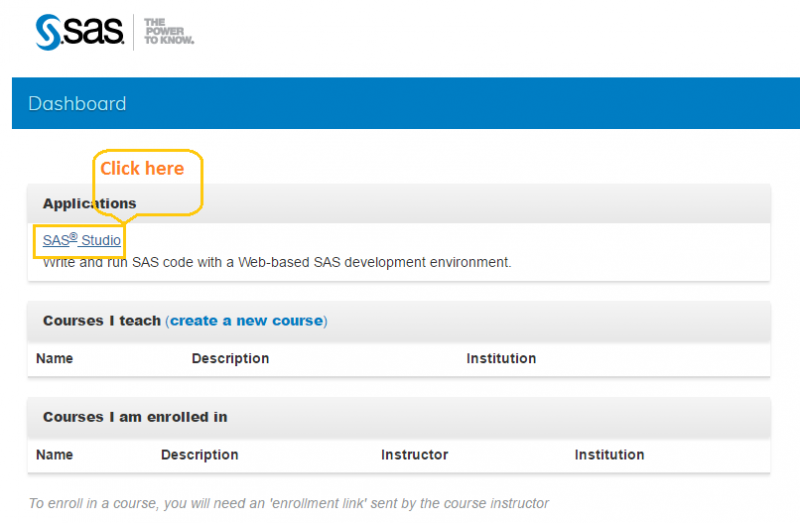Screen dimensions: 800x523
Task: Click the 'Write and run SAS code' description
Action: tap(277, 263)
